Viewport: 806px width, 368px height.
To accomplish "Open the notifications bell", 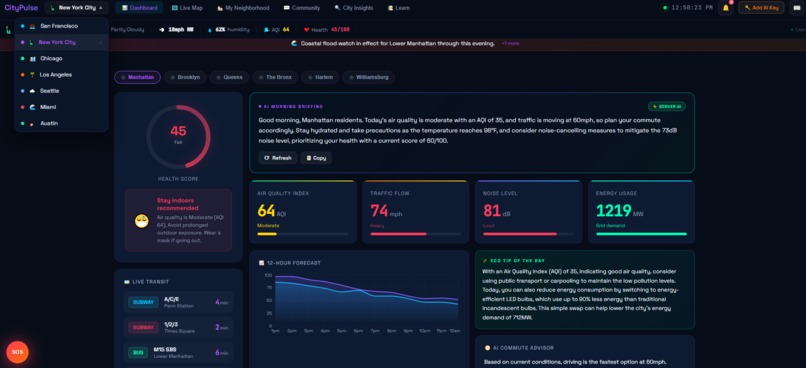I will (x=725, y=8).
